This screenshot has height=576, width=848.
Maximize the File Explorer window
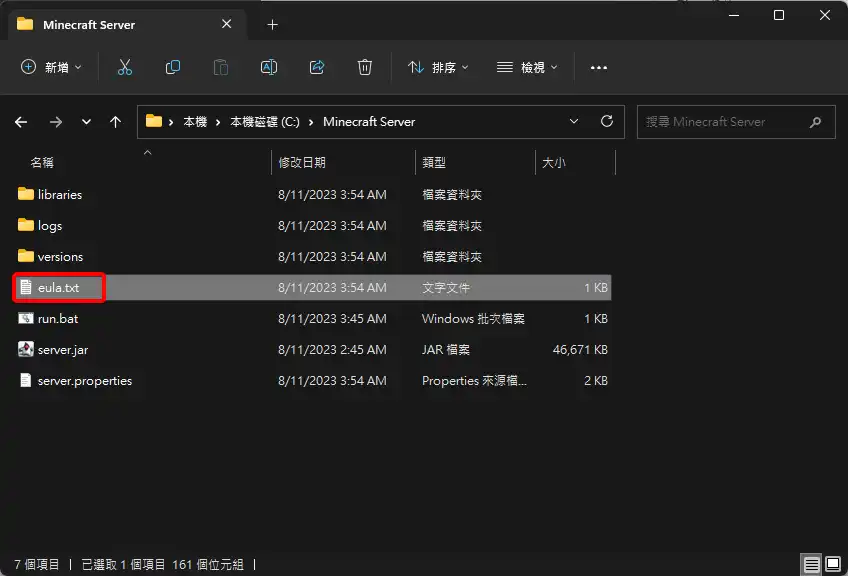click(779, 15)
